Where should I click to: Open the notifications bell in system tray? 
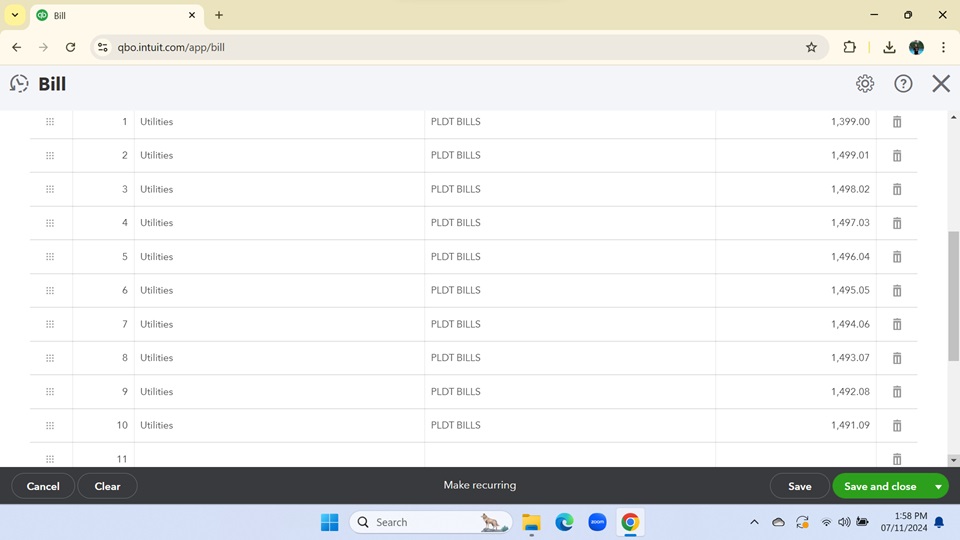[x=939, y=522]
